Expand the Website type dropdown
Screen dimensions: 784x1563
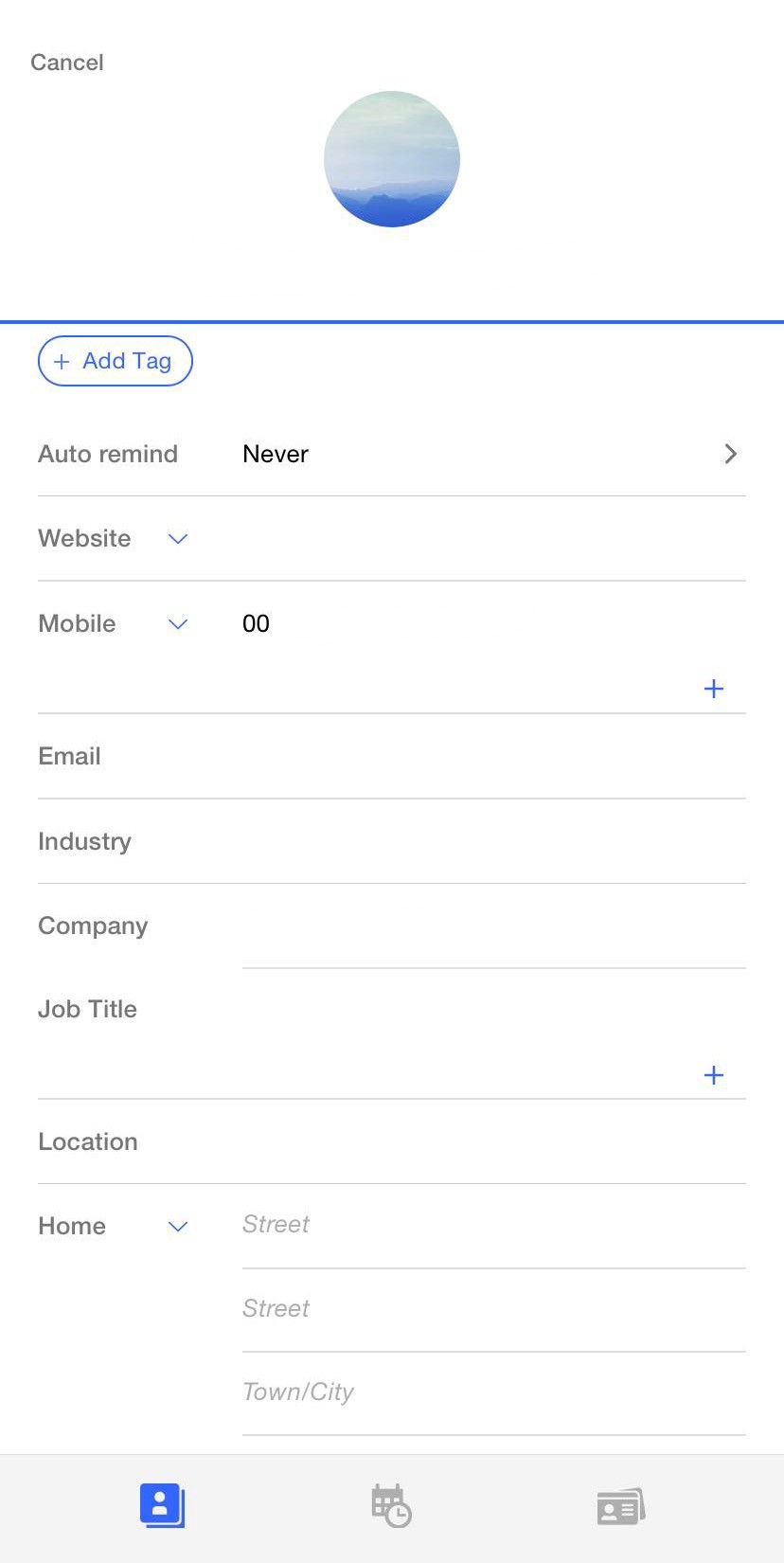pyautogui.click(x=177, y=539)
